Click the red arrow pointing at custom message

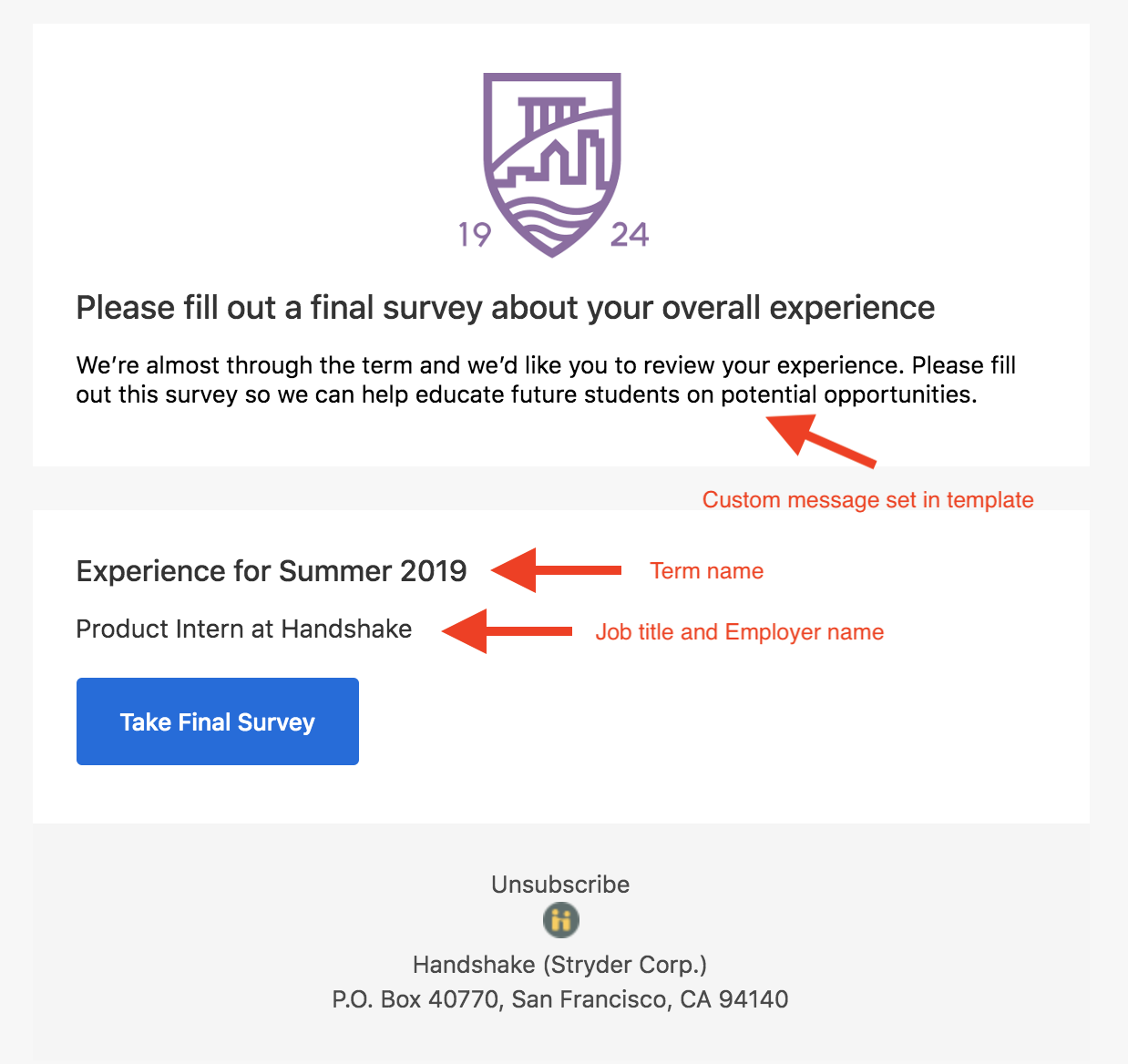click(820, 441)
